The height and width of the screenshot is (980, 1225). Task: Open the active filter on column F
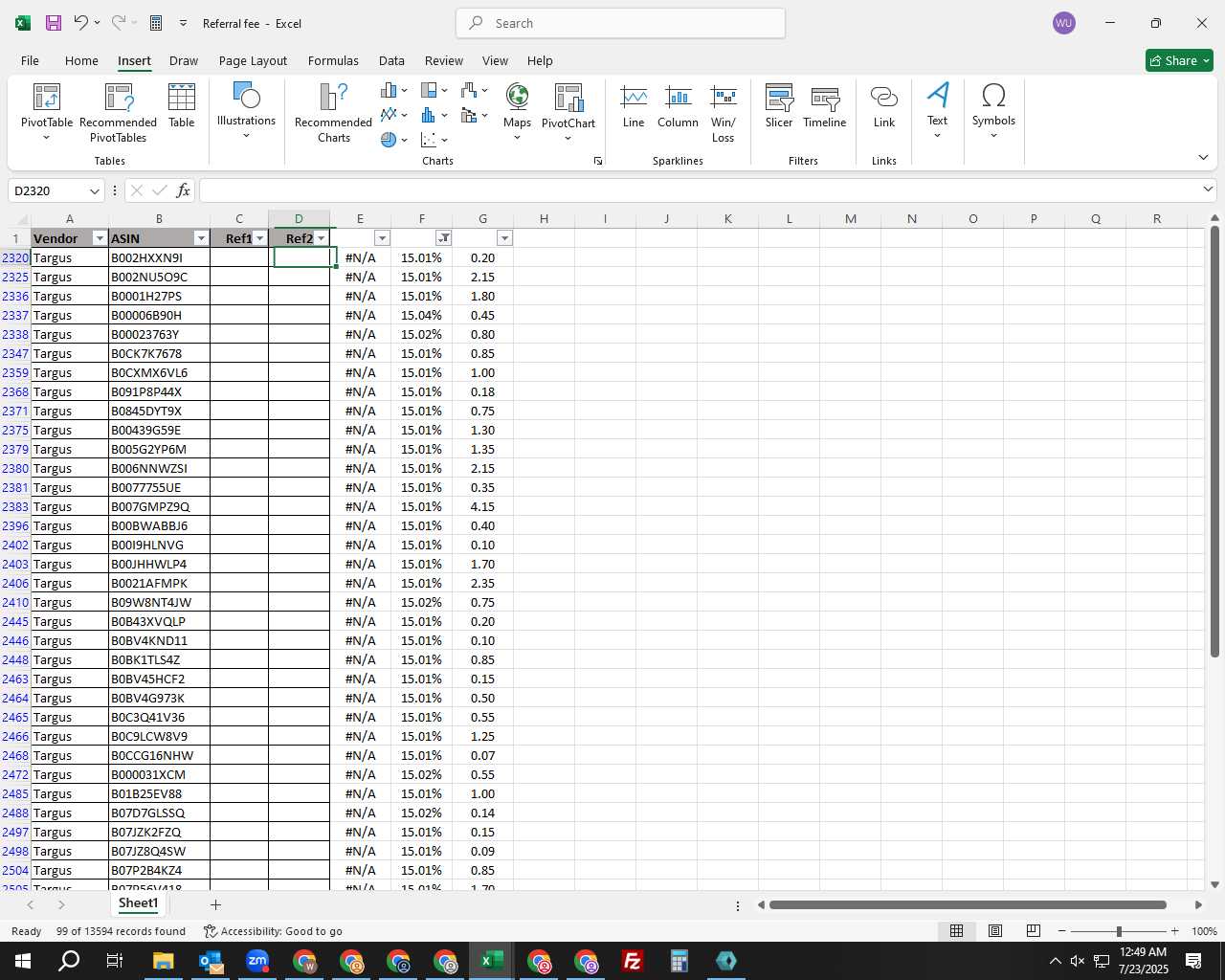tap(443, 238)
